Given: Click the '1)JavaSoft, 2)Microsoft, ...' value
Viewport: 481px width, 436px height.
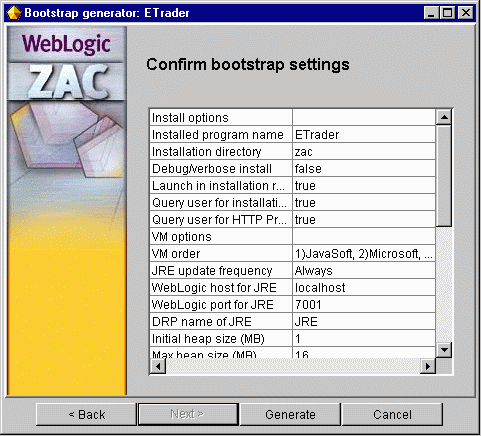Looking at the screenshot, I should point(364,253).
